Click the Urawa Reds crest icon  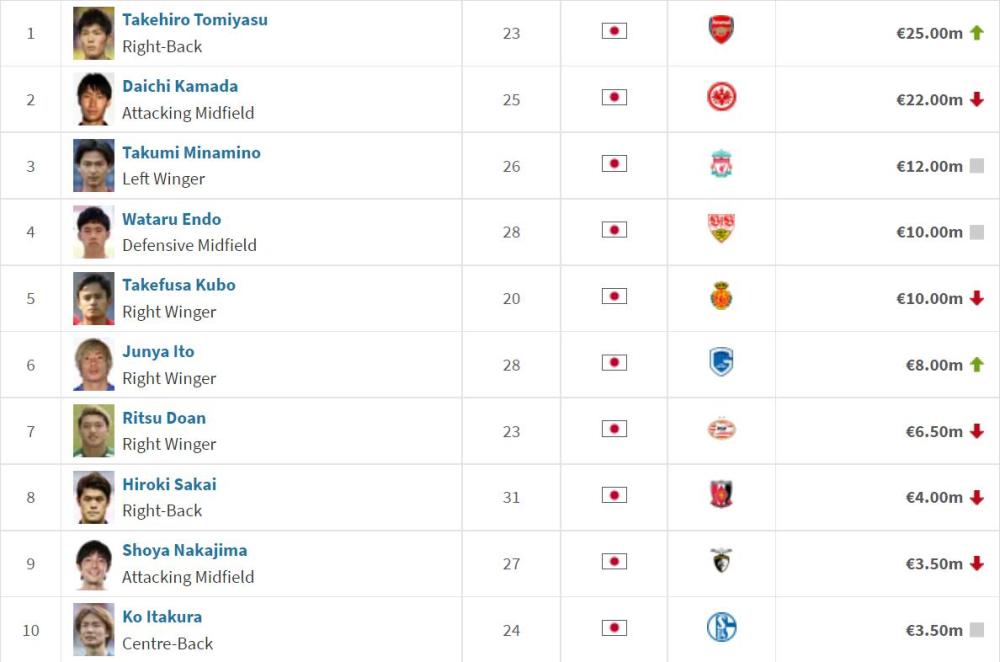[x=721, y=494]
